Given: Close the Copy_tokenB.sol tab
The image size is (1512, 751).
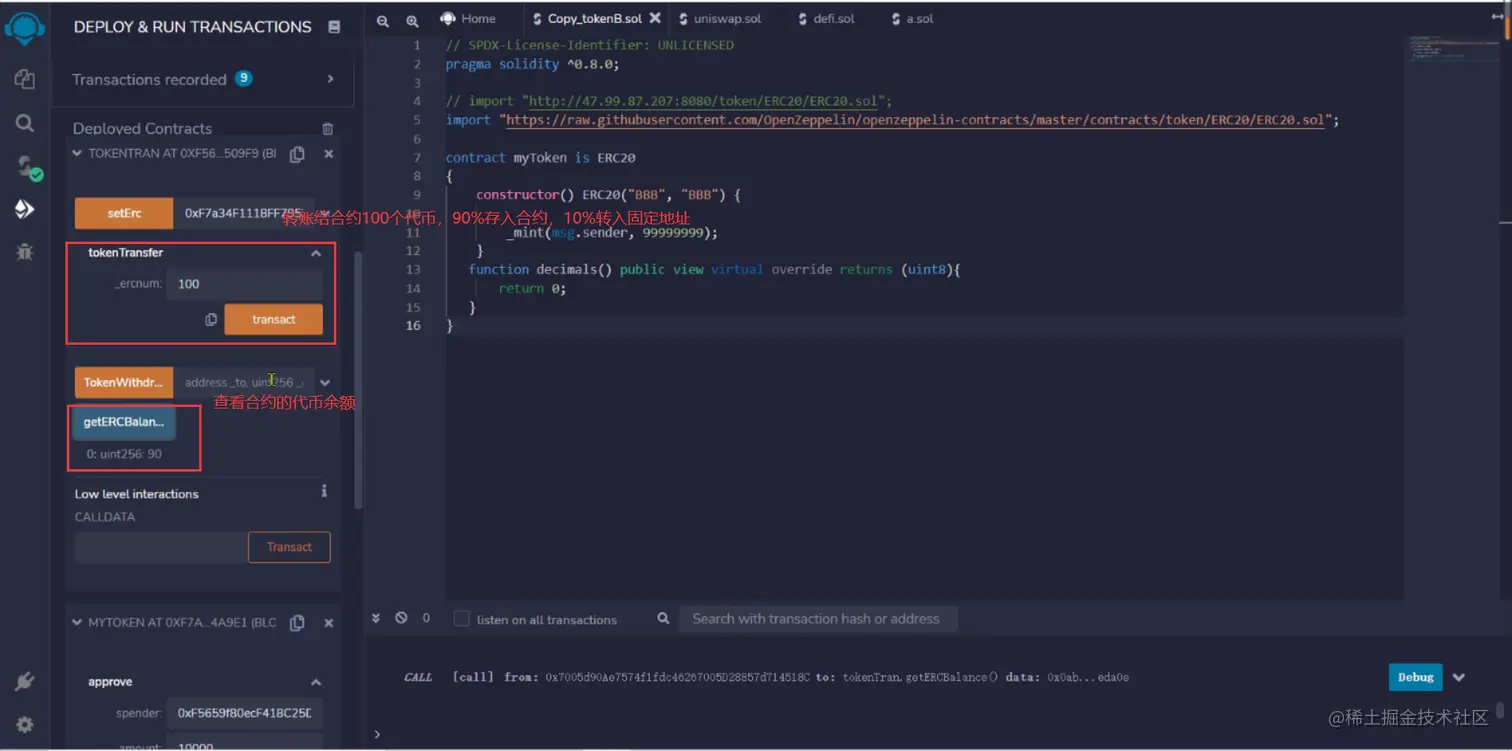Looking at the screenshot, I should point(655,18).
